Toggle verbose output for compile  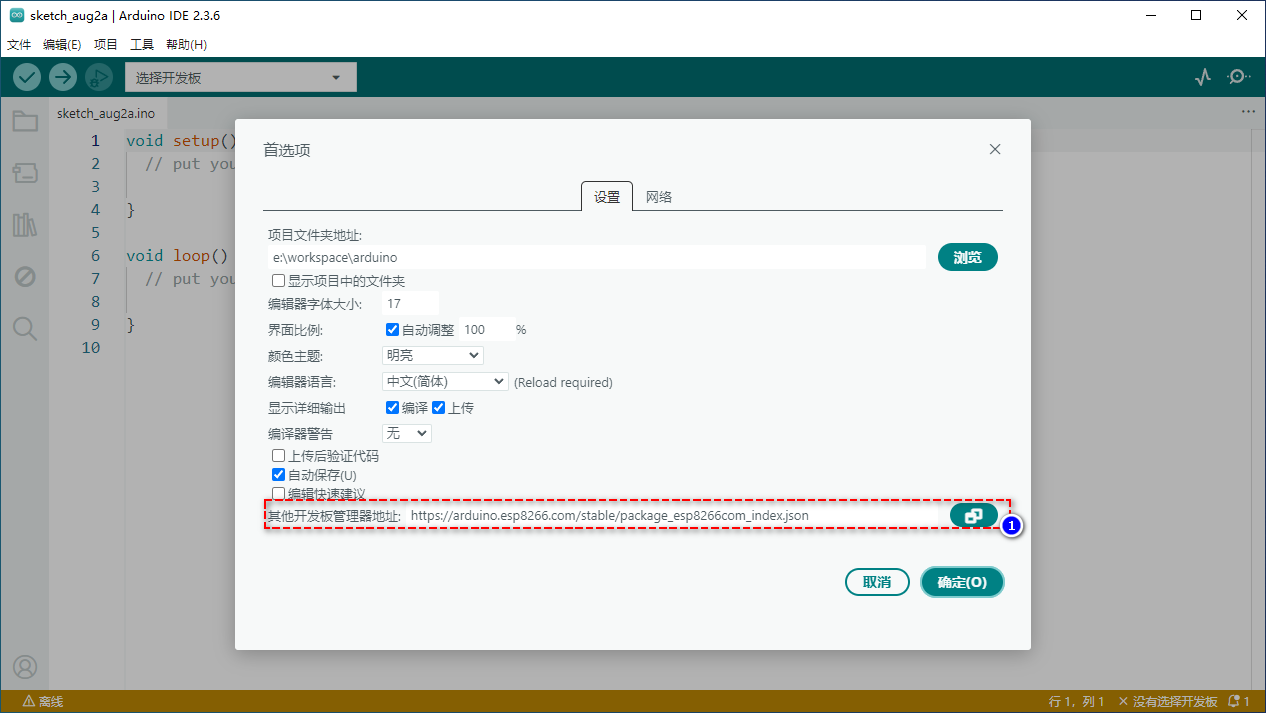392,408
